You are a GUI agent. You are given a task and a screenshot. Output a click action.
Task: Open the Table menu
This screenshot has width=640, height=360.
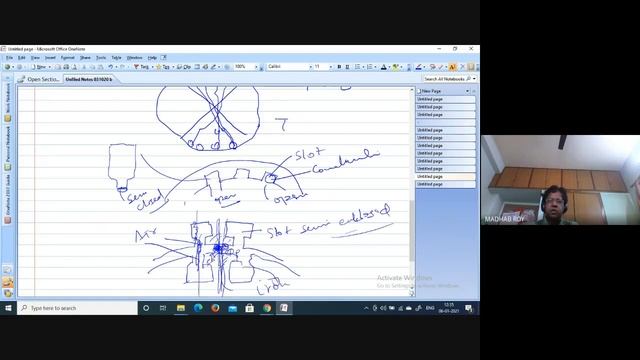click(116, 58)
